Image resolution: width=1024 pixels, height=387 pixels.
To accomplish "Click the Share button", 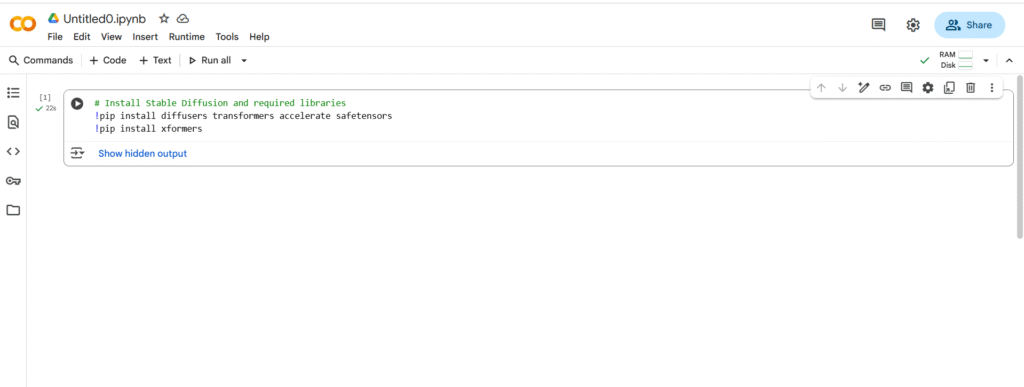I will (x=969, y=25).
